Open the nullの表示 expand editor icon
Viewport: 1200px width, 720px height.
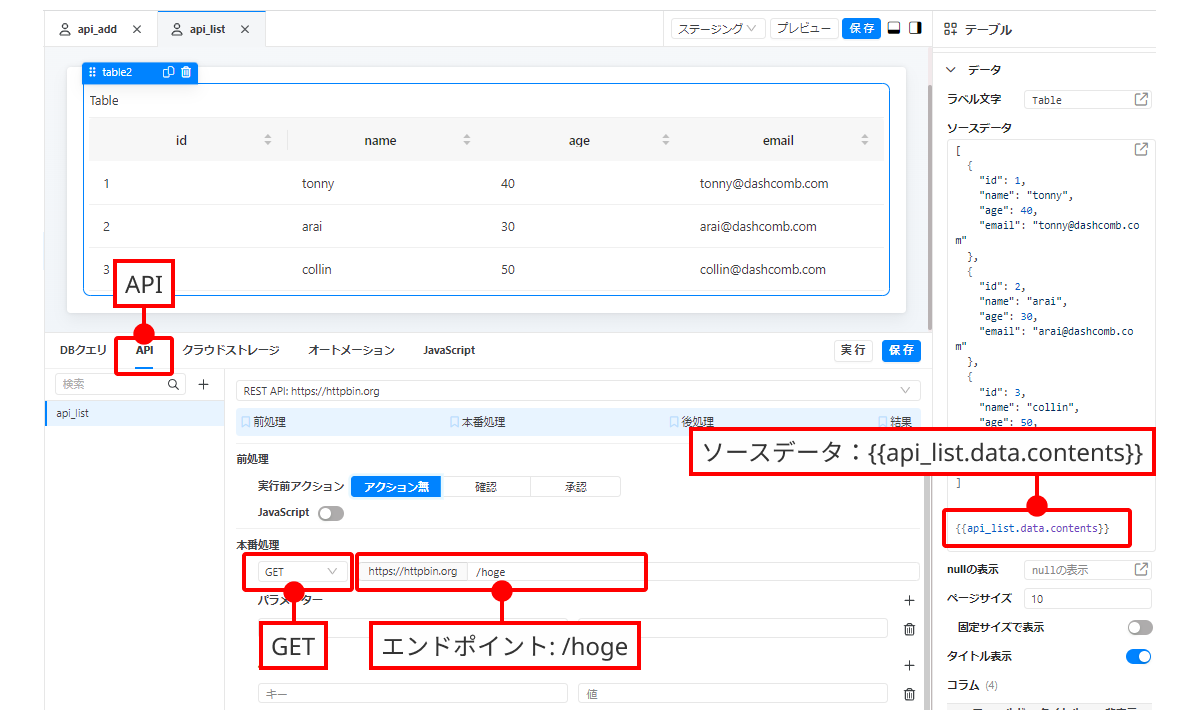coord(1141,569)
